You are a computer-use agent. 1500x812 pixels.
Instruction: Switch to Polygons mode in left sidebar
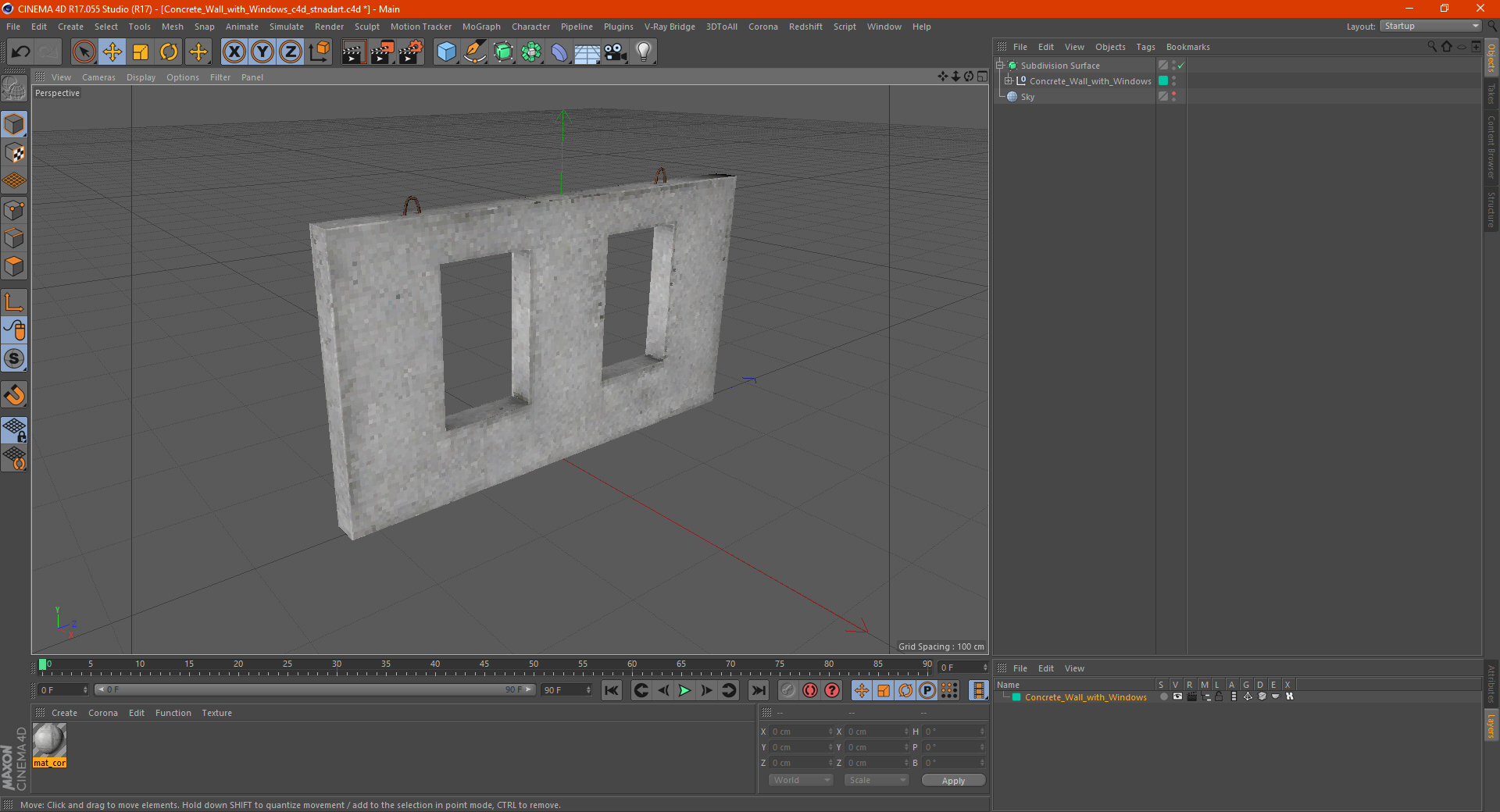pyautogui.click(x=14, y=266)
